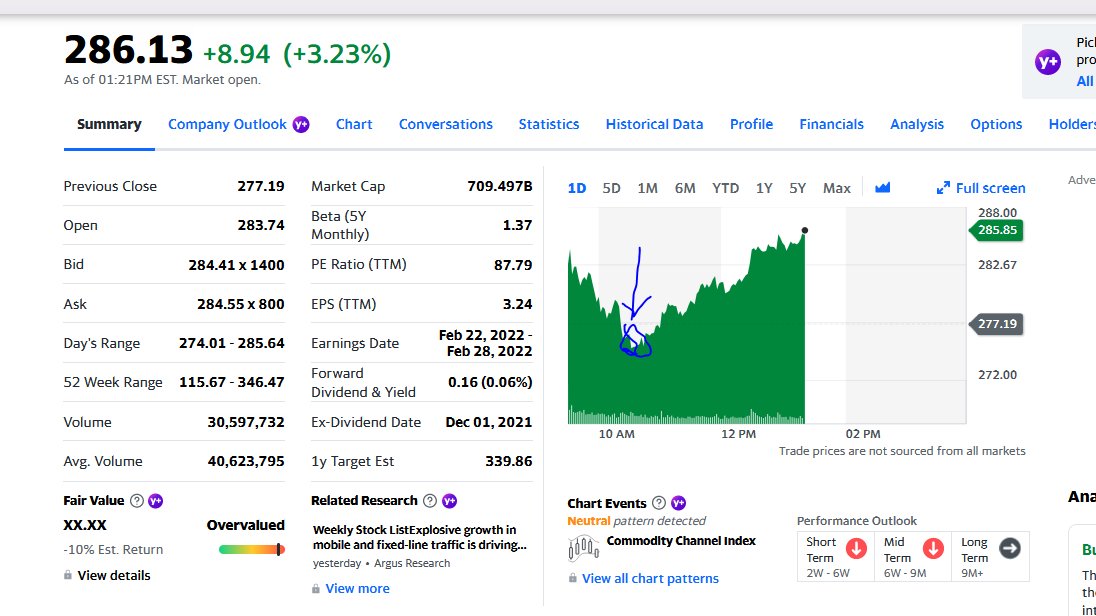1096x616 pixels.
Task: Click the lock icon beside View more
Action: [316, 589]
